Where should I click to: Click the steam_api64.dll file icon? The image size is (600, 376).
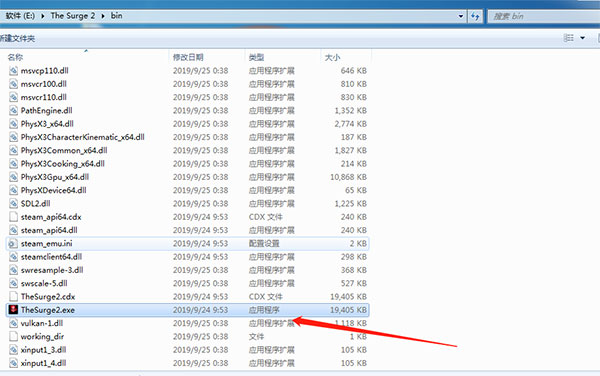coord(13,230)
